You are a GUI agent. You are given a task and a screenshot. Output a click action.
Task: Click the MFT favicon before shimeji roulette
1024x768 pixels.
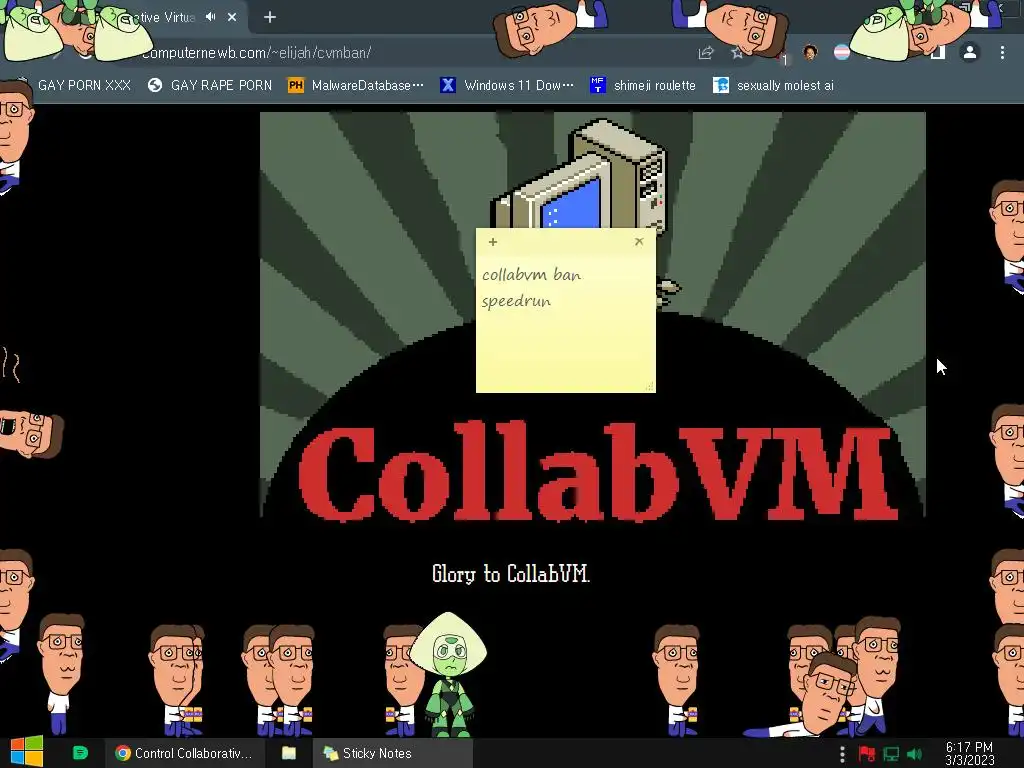[598, 85]
